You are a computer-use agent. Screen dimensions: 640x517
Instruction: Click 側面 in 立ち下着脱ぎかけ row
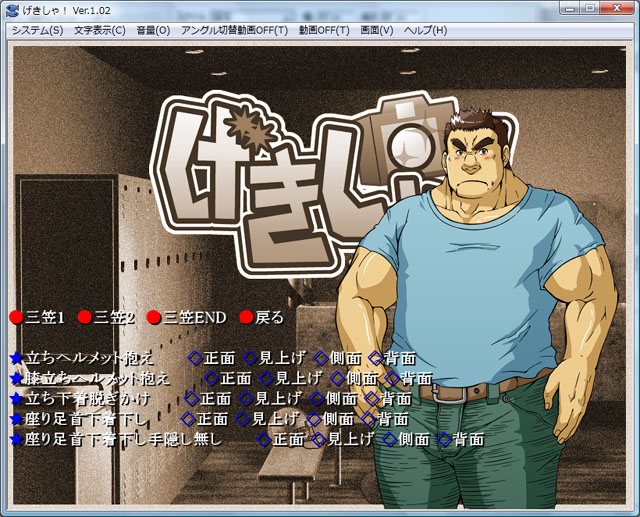click(334, 399)
